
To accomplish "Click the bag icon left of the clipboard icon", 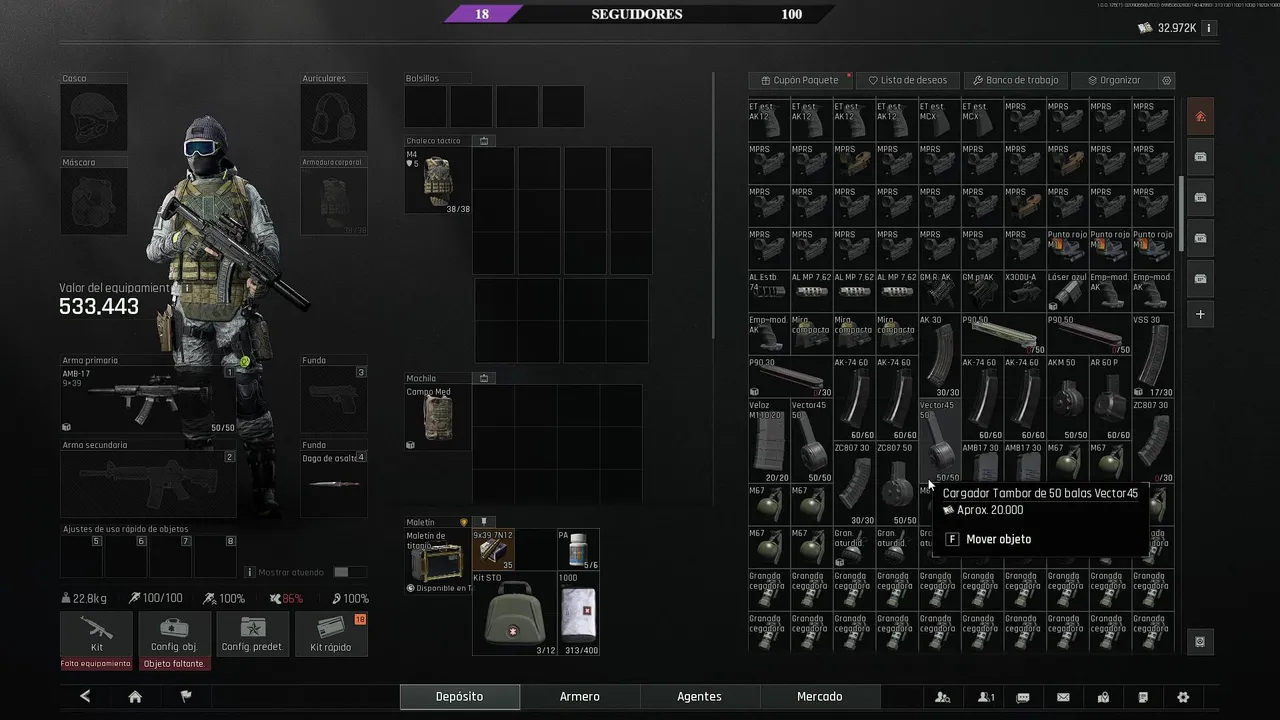I will coord(1103,697).
